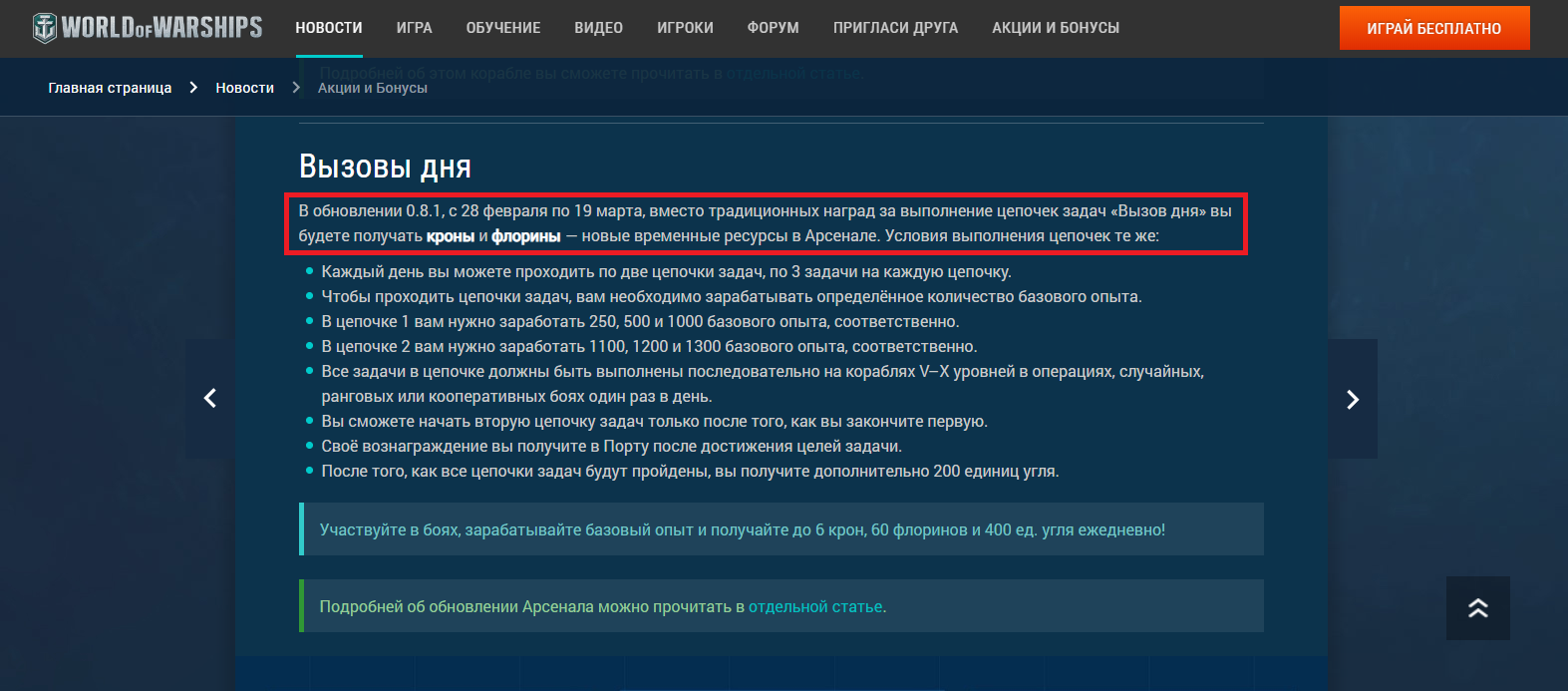The height and width of the screenshot is (691, 1568).
Task: Open the ВИДЕО section
Action: [598, 28]
